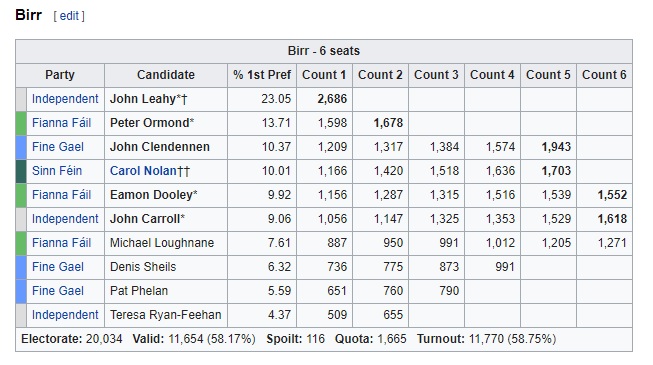
Task: Click the grey swatch beside John Leahy's party
Action: [21, 99]
